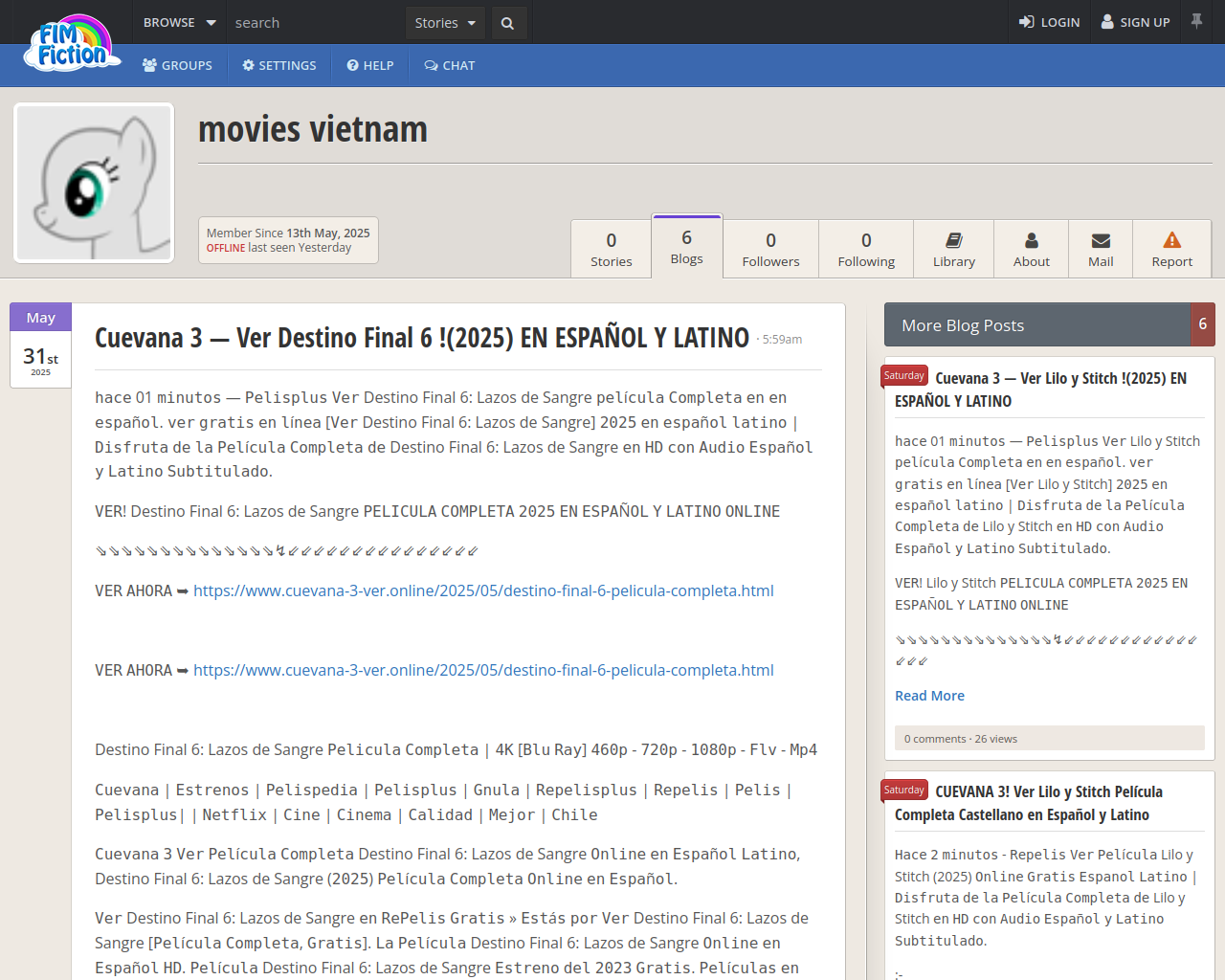Open the Ver Lilo y Stitch !(2025) post title
Viewport: 1225px width, 980px height.
1040,390
